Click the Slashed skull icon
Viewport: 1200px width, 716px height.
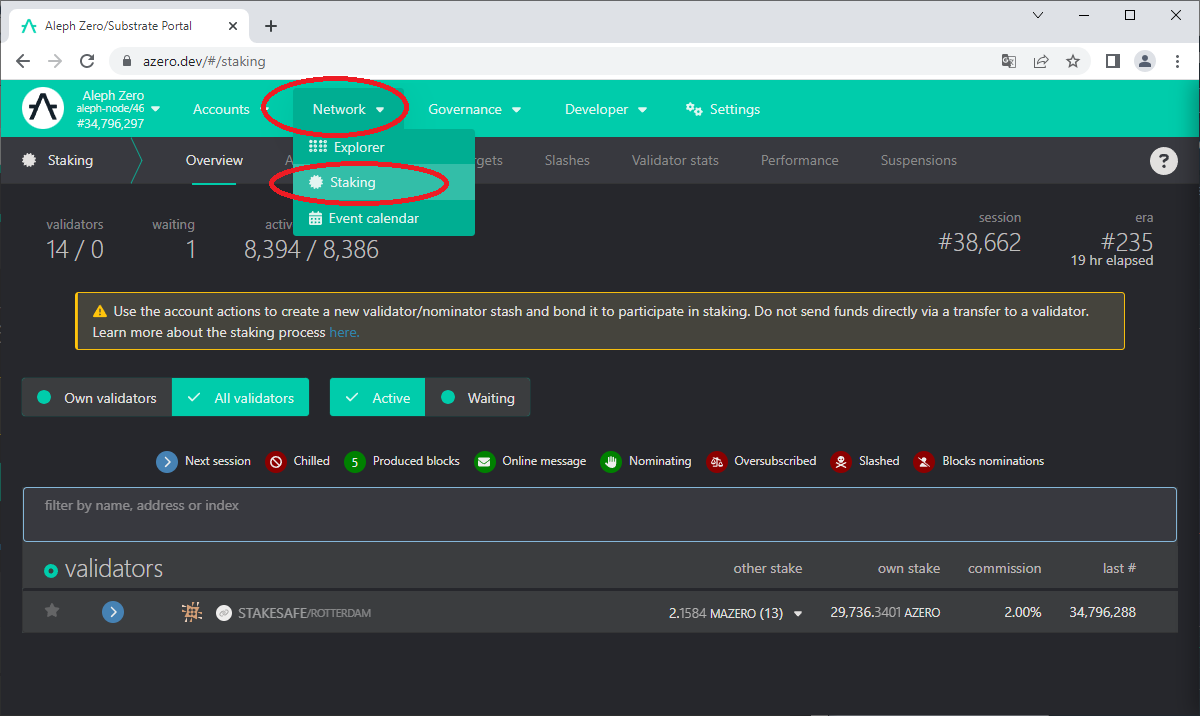click(841, 462)
